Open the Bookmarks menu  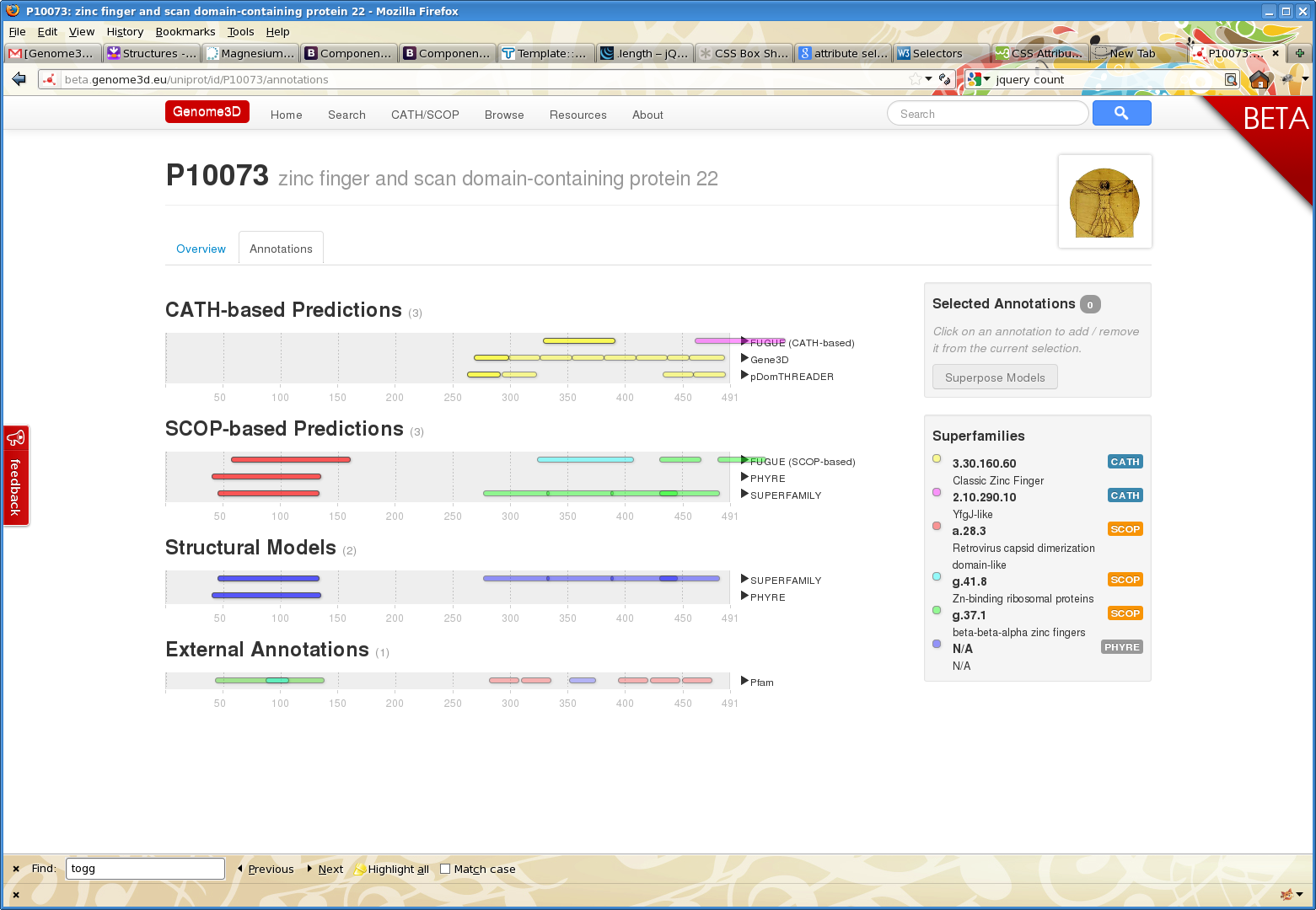pos(185,31)
